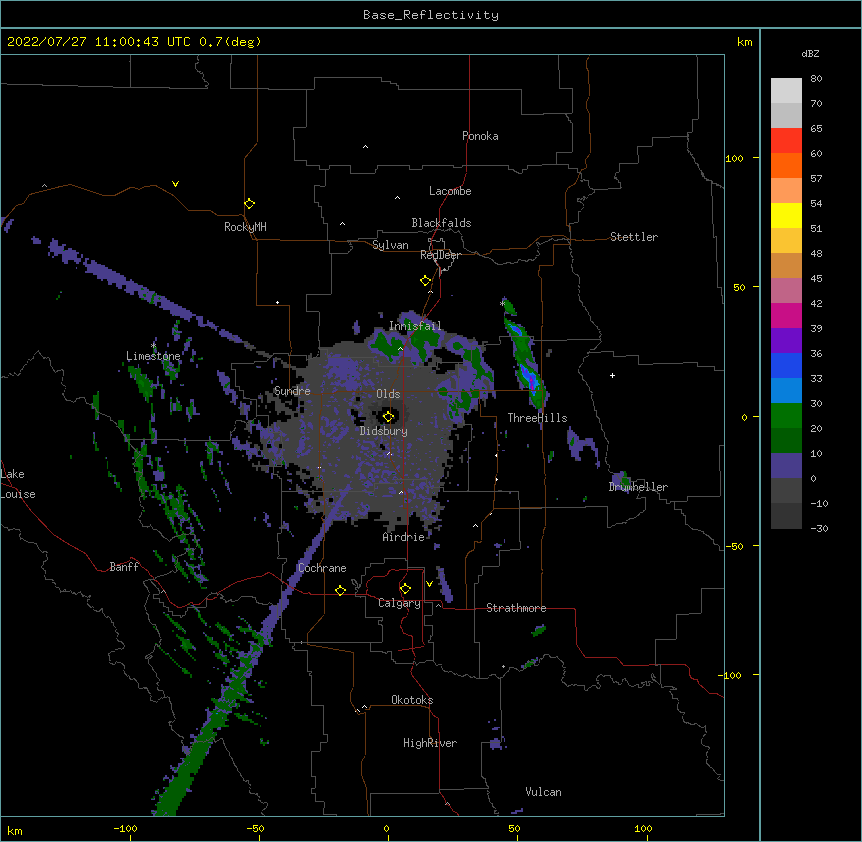
Task: Click the km unit label at bottom left
Action: 15,831
